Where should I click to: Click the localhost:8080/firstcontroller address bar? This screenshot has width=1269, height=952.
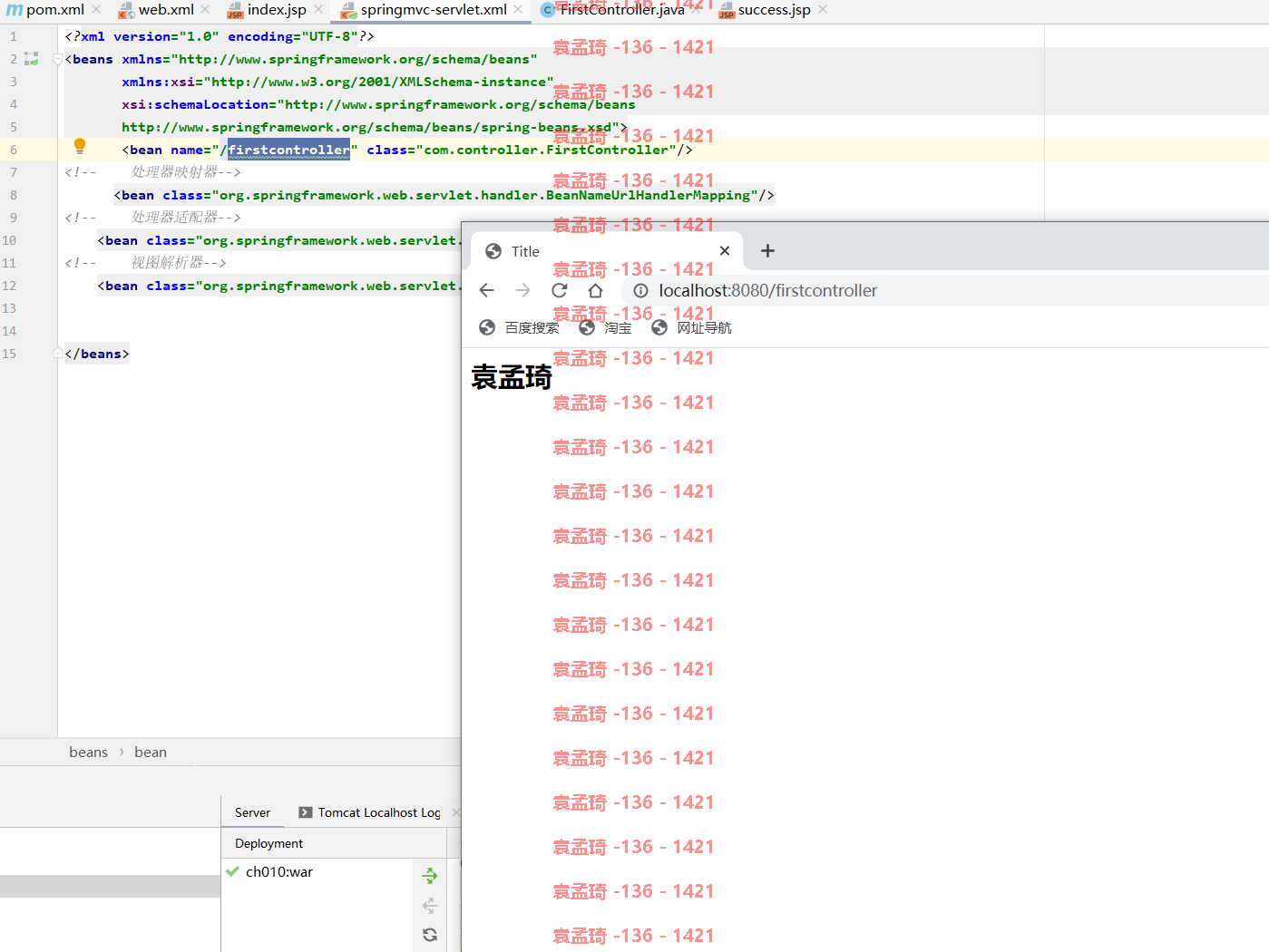[944, 290]
